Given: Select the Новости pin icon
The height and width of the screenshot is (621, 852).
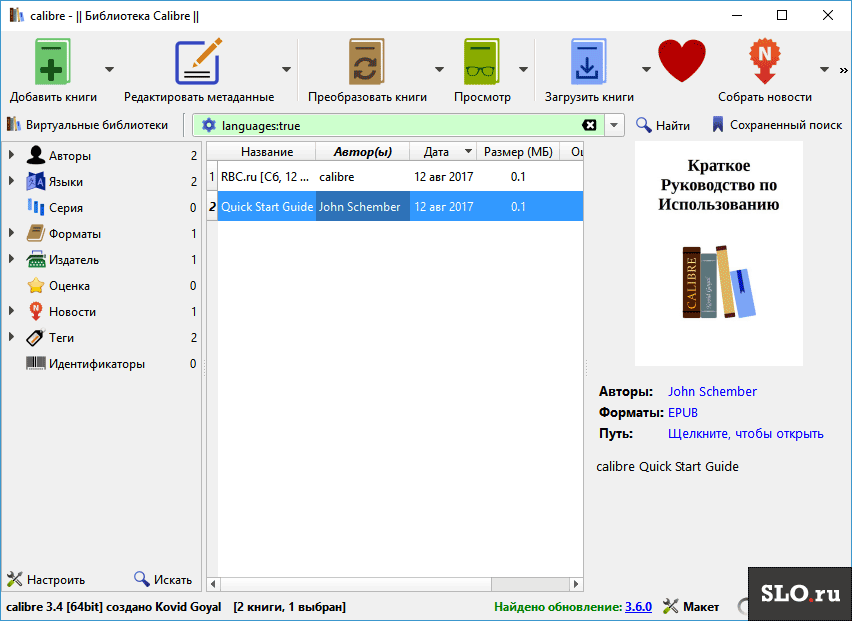Looking at the screenshot, I should (36, 311).
